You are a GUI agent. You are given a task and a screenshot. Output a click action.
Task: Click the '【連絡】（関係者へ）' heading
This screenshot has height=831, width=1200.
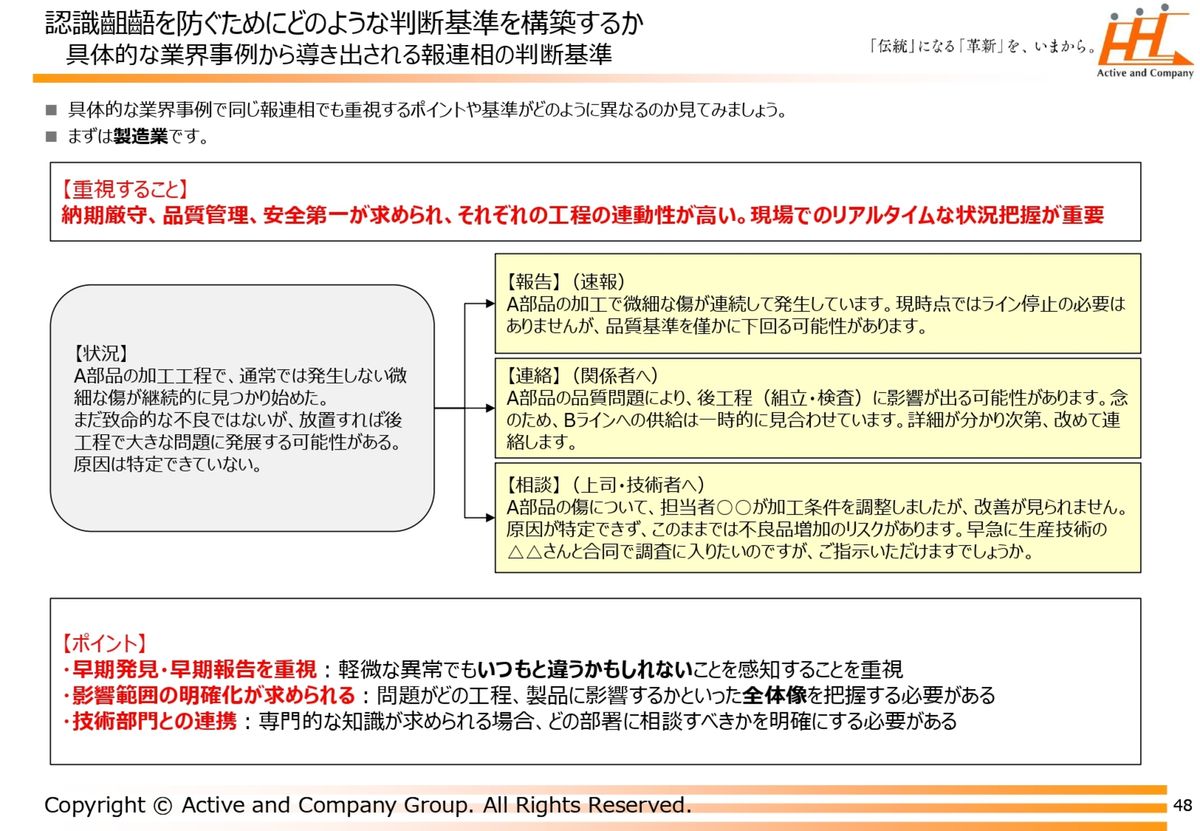coord(583,376)
